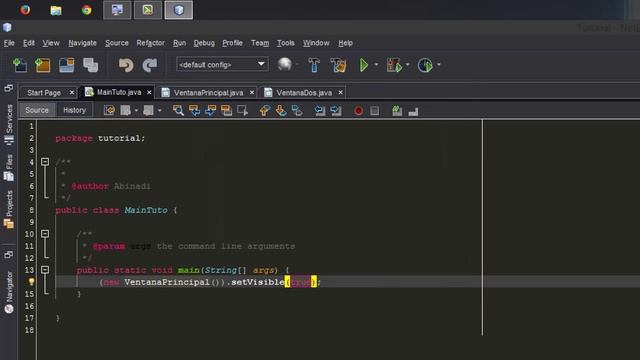Click the Comment icon in editor toolbar
The height and width of the screenshot is (360, 640).
pos(397,110)
